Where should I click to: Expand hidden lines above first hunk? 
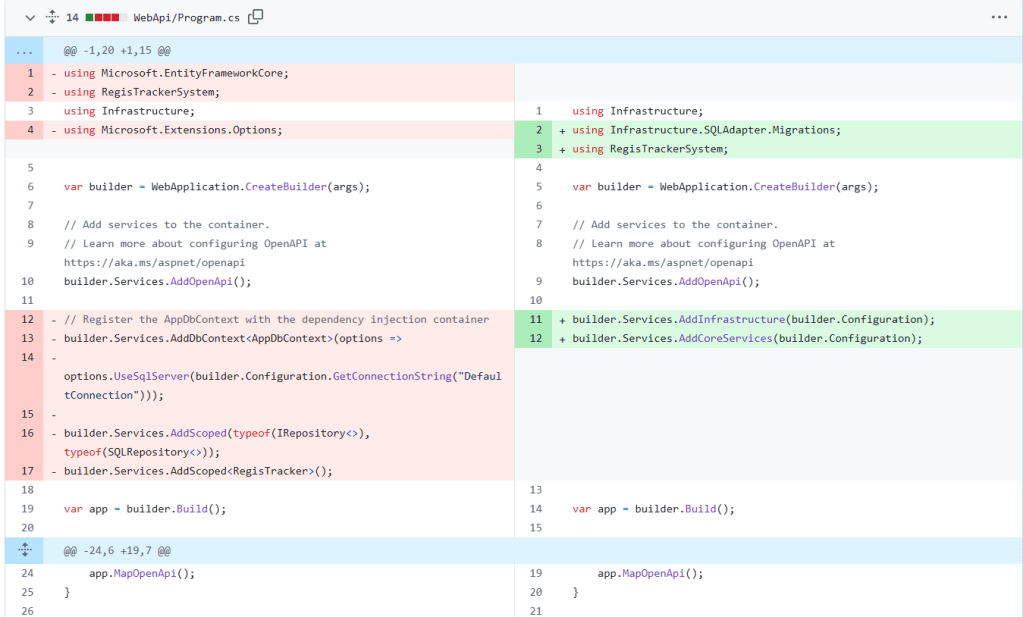pos(24,51)
